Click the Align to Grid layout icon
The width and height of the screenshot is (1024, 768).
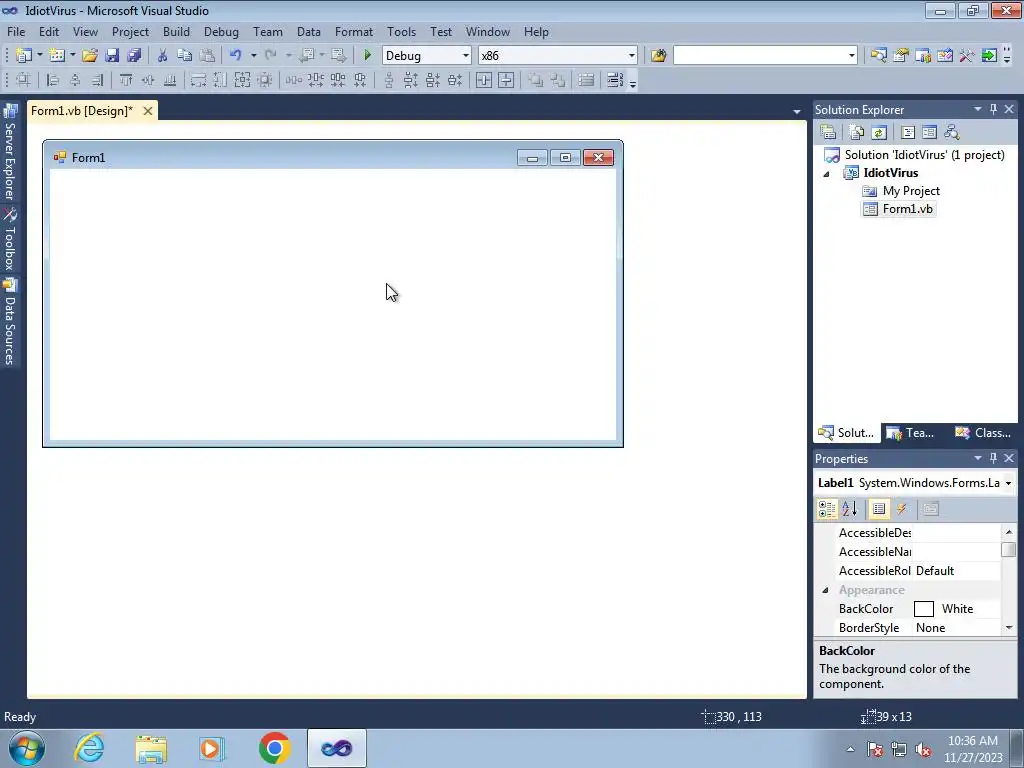(24, 80)
